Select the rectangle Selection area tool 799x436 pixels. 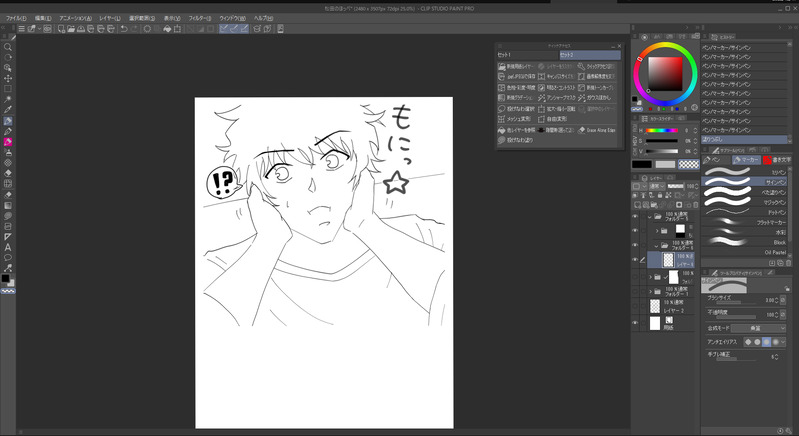click(8, 89)
